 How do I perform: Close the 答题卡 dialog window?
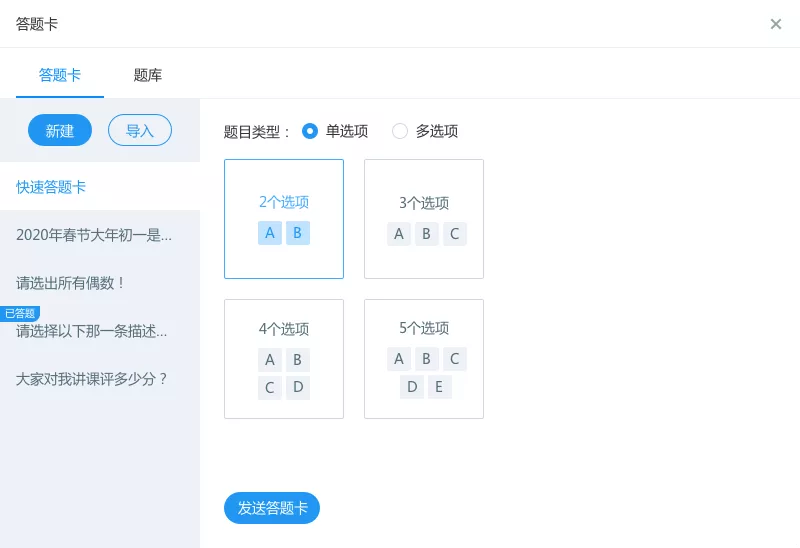[x=775, y=24]
